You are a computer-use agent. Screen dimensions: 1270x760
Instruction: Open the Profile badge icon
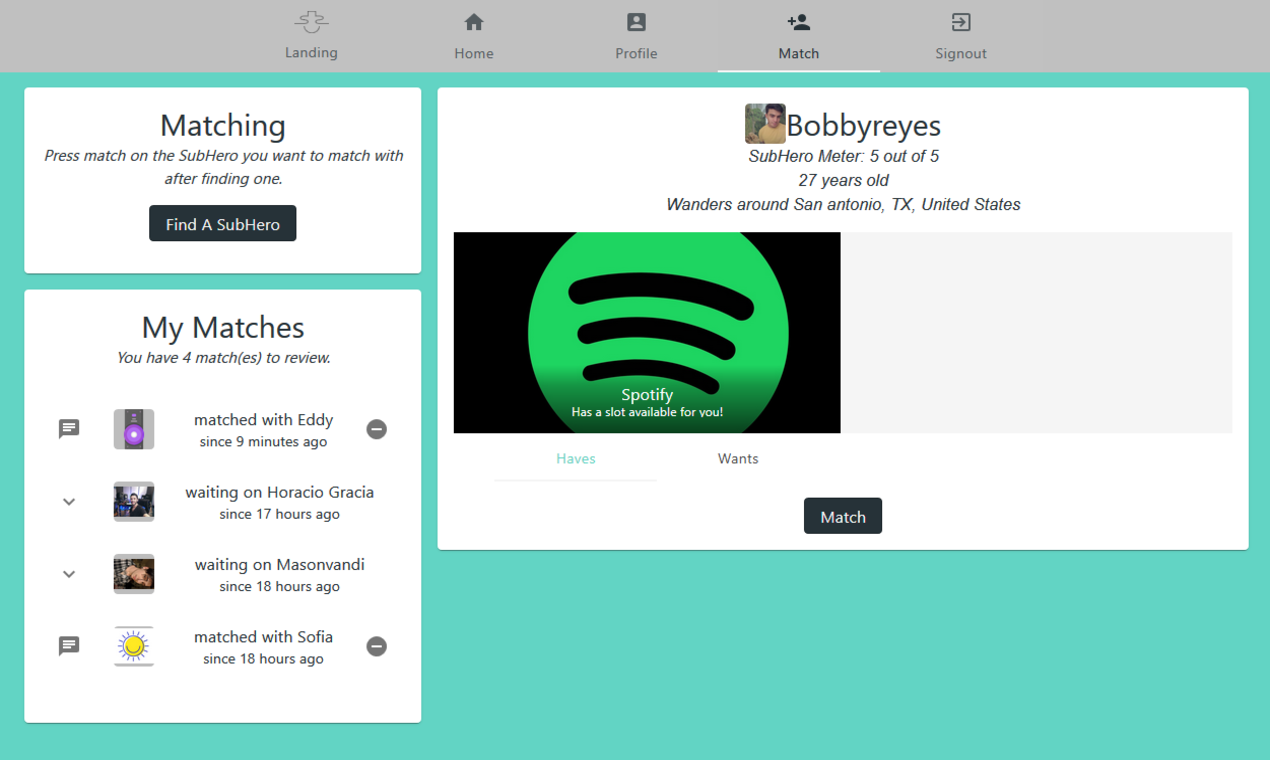coord(636,22)
